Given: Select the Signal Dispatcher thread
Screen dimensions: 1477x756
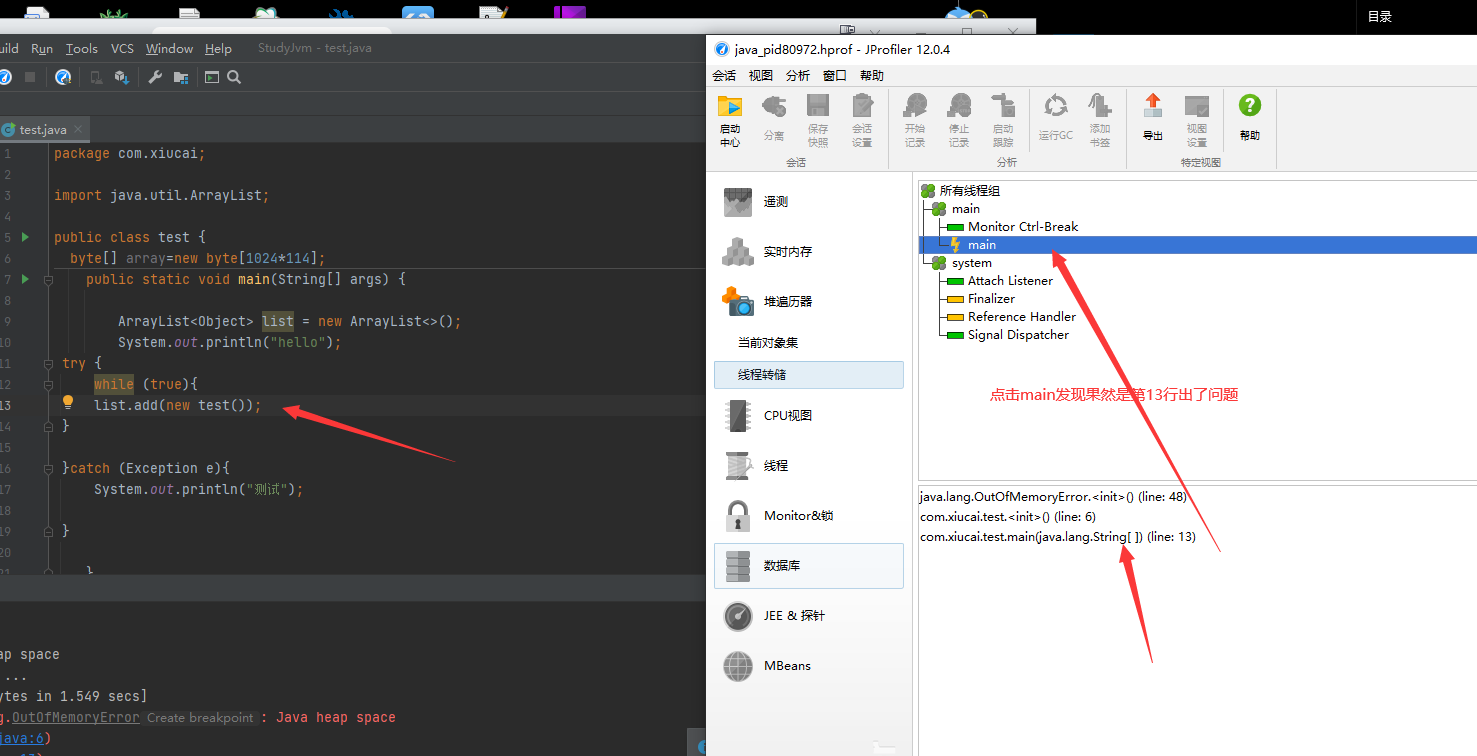Looking at the screenshot, I should click(1018, 335).
